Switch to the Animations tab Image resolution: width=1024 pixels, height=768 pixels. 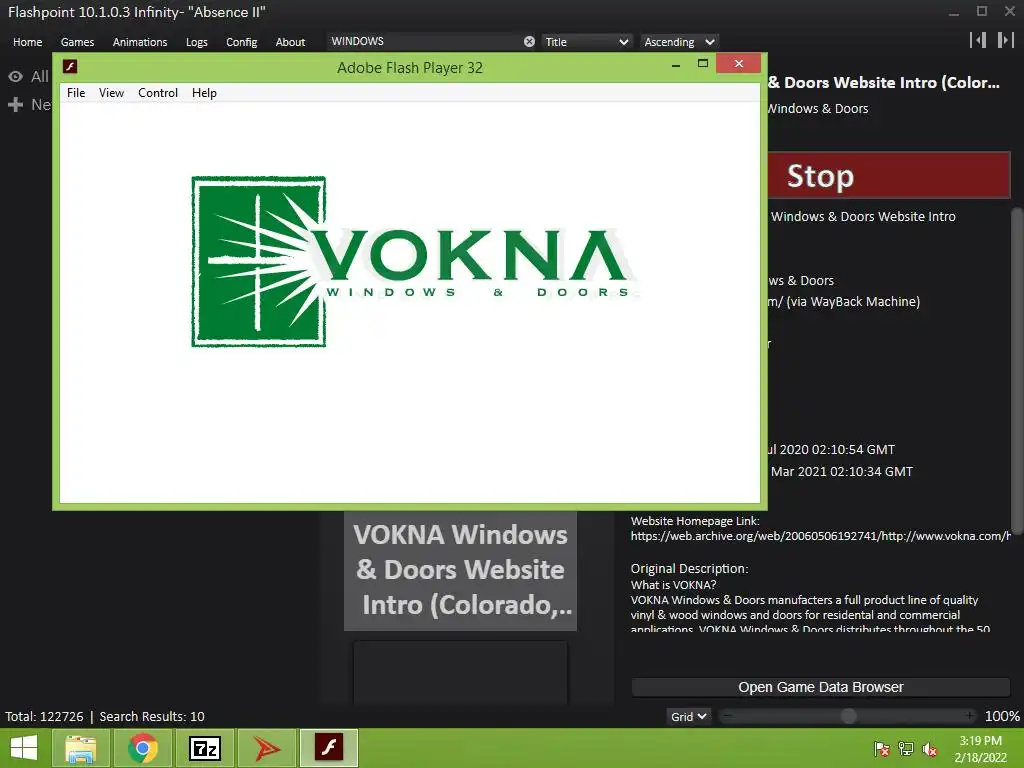point(140,42)
